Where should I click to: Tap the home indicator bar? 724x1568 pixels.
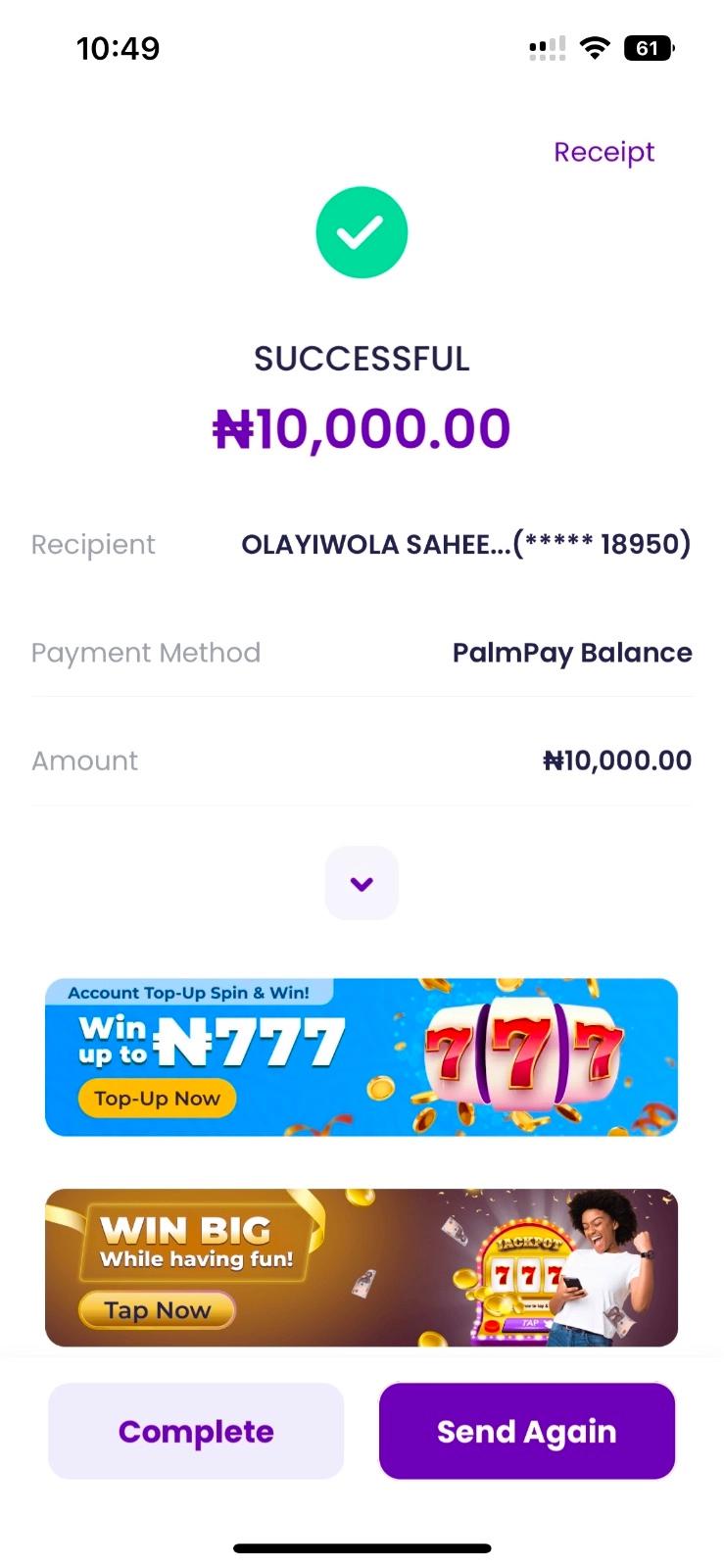coord(362,1548)
